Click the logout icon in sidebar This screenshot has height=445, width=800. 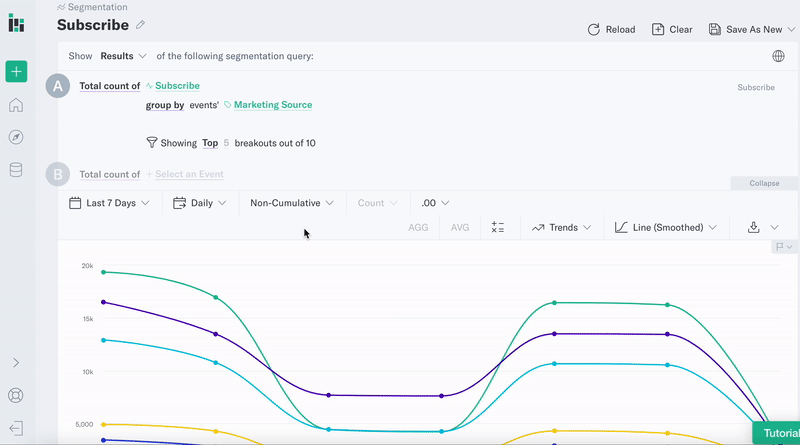(16, 428)
